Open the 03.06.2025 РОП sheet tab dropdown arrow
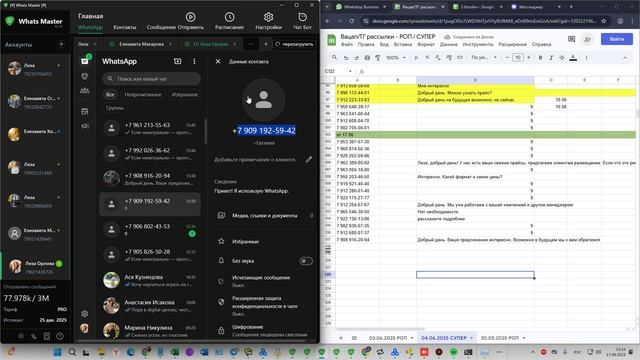This screenshot has width=640, height=360. click(412, 338)
